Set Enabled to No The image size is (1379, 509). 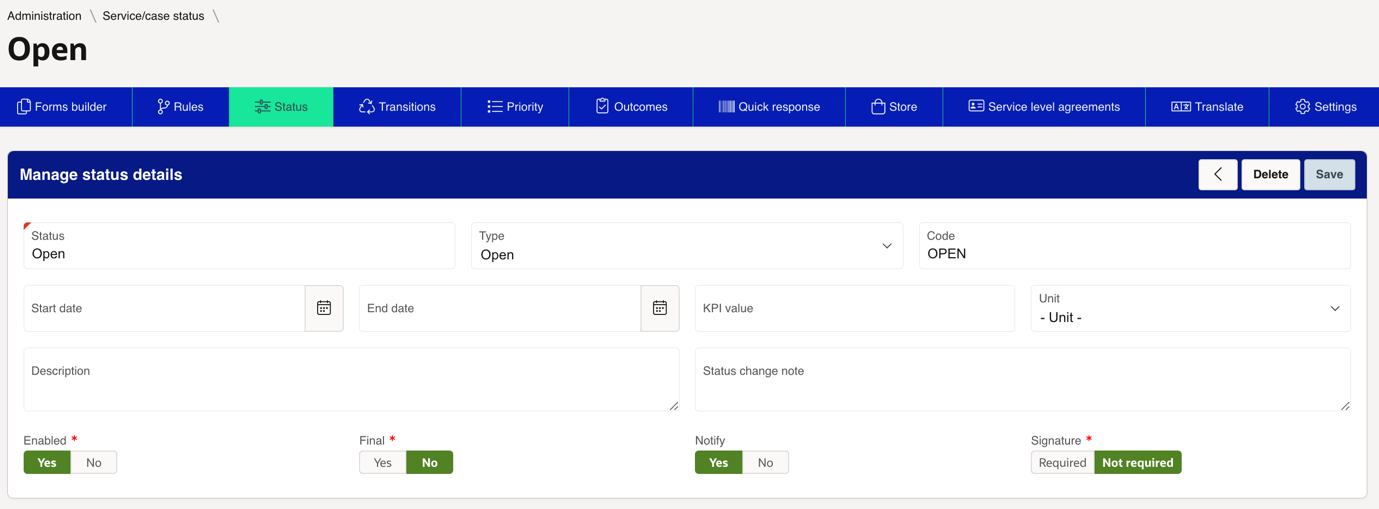[94, 462]
